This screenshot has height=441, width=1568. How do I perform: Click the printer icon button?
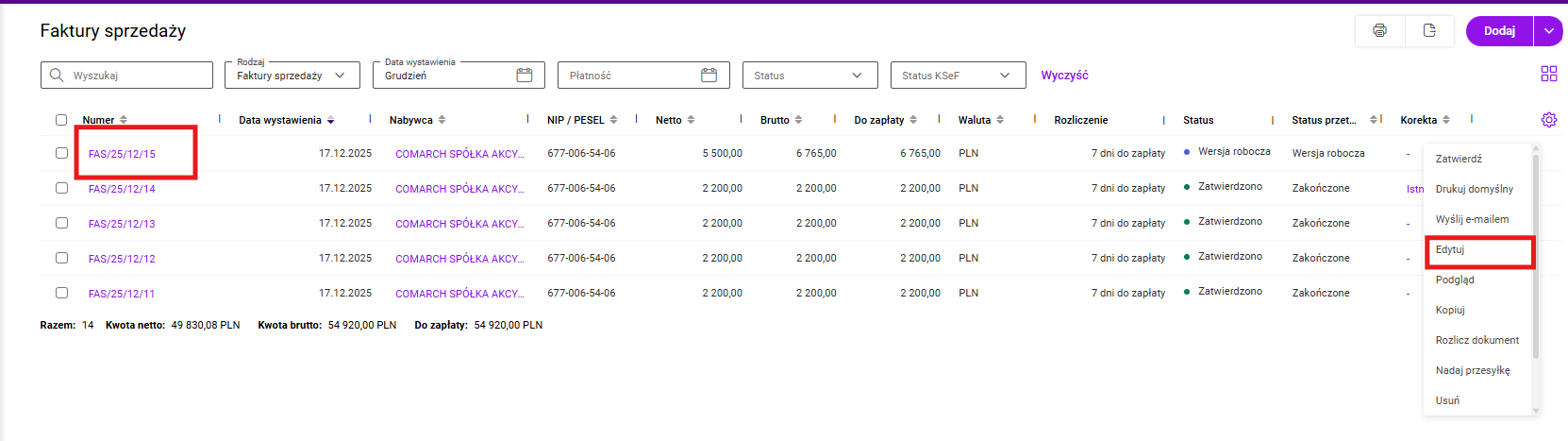click(1379, 31)
